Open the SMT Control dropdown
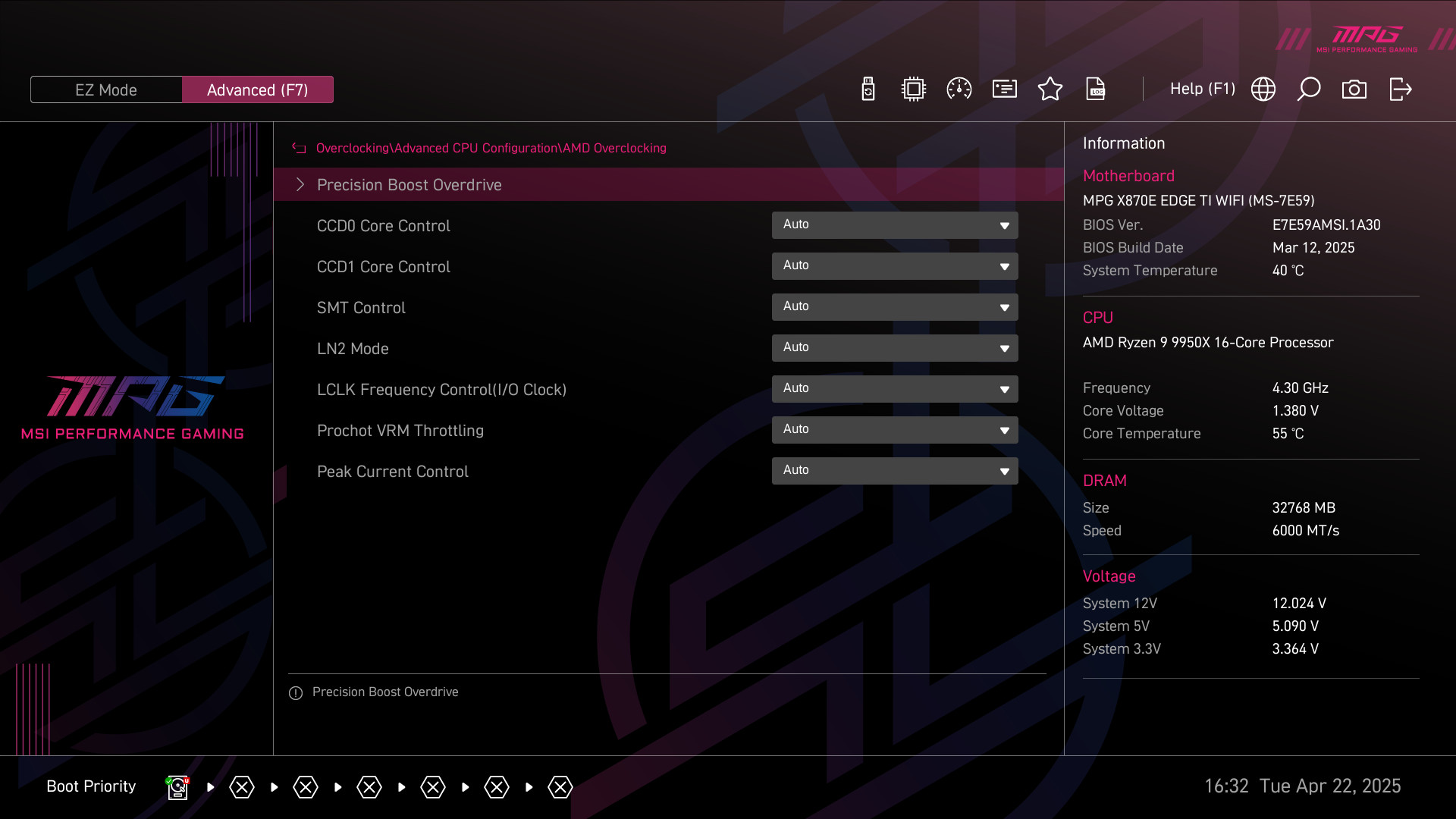This screenshot has height=819, width=1456. coord(895,307)
